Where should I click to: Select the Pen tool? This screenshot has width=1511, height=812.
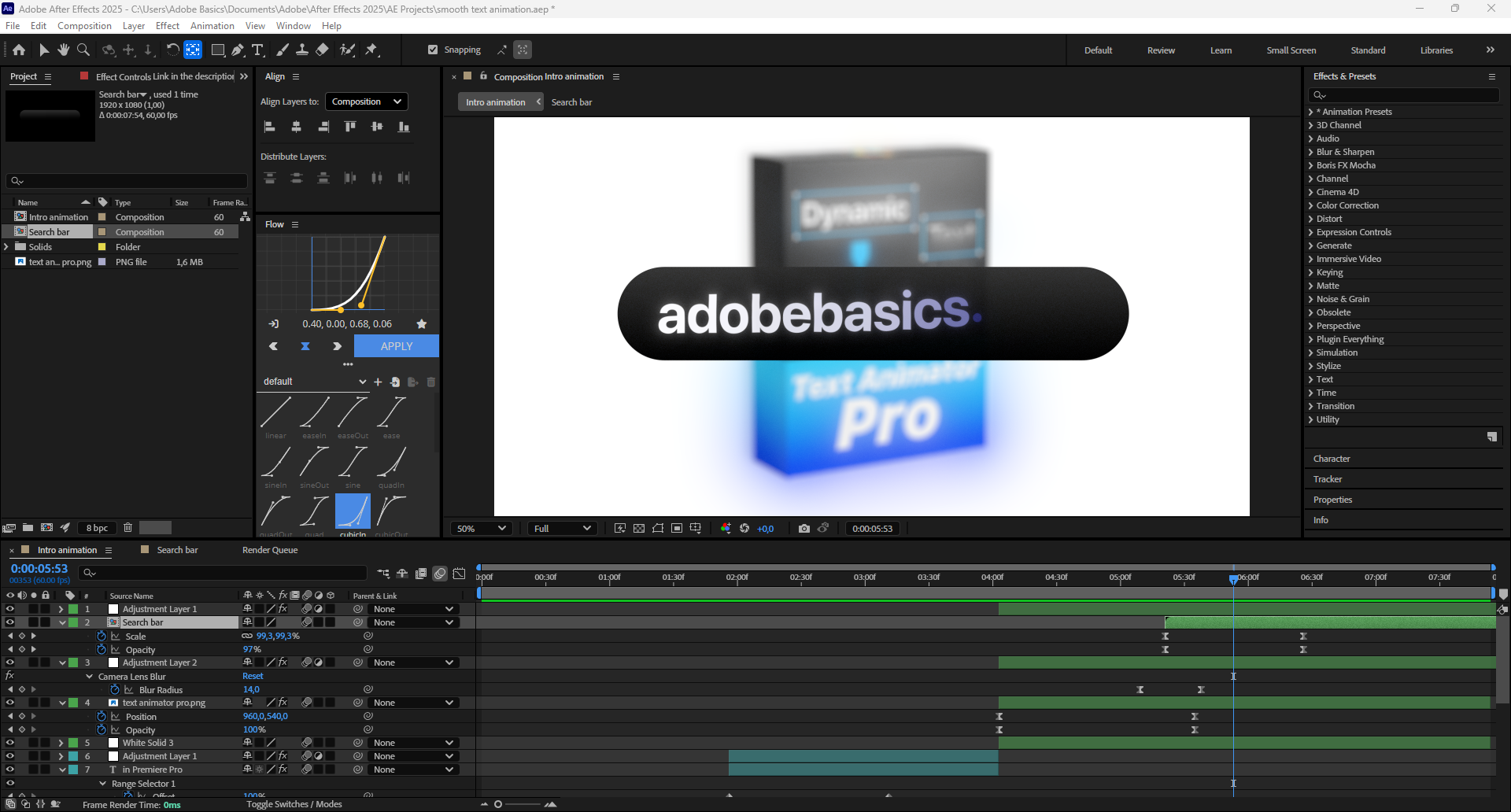238,50
